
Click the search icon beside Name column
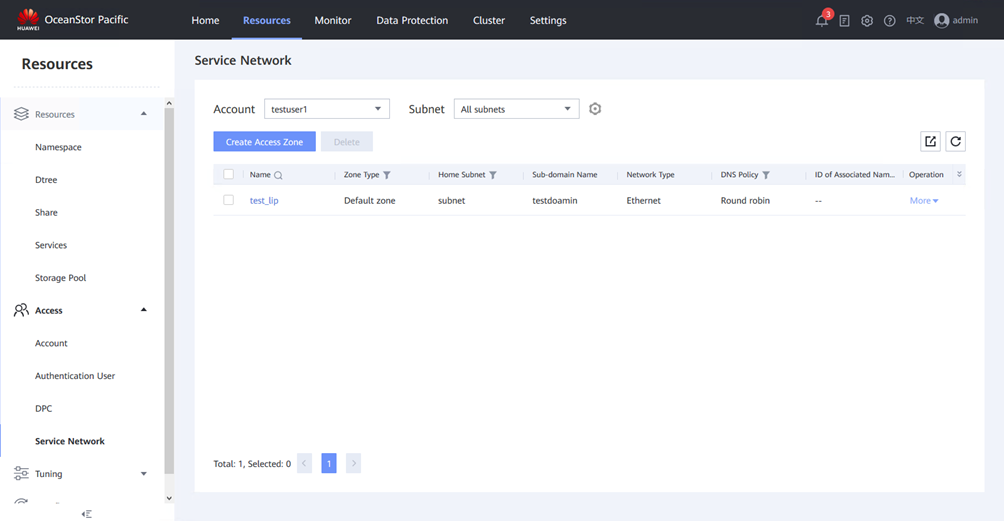[x=278, y=175]
